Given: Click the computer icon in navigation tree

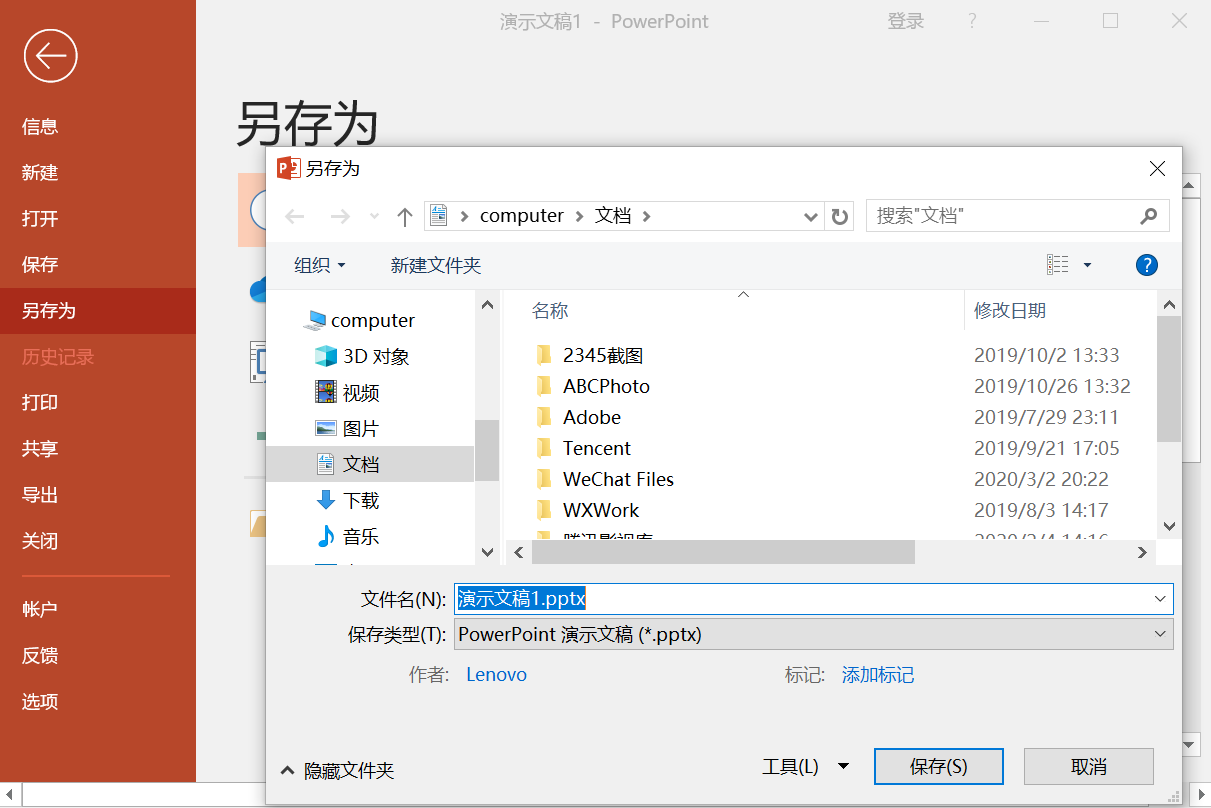Looking at the screenshot, I should (x=315, y=320).
